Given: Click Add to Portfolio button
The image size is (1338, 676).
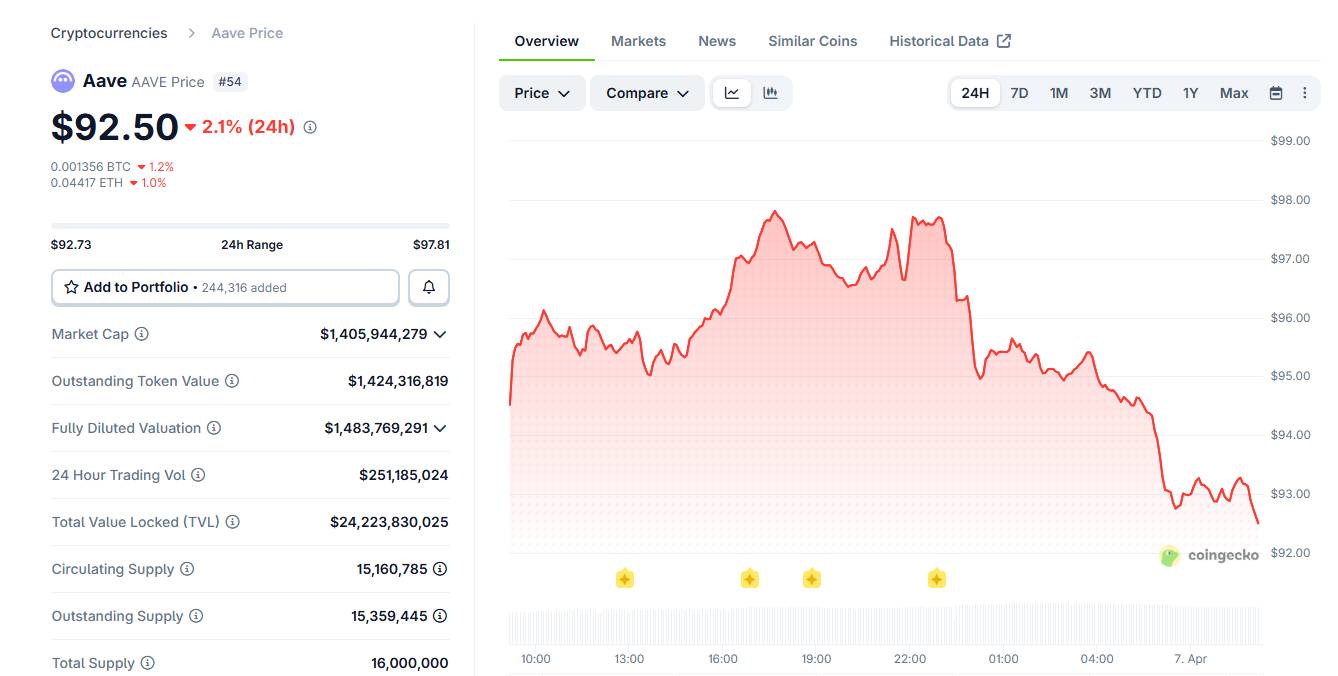Looking at the screenshot, I should coord(225,287).
